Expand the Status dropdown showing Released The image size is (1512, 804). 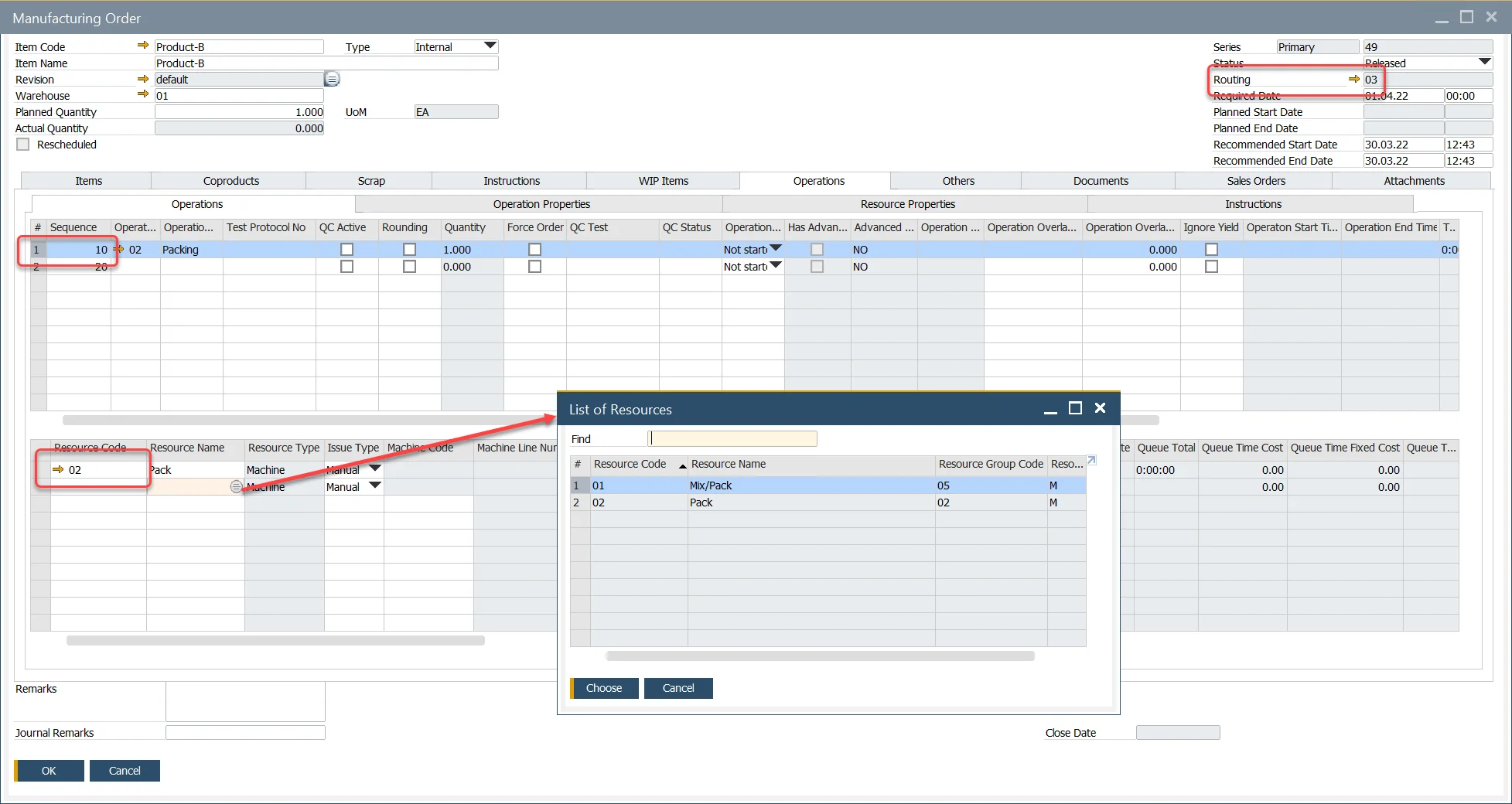tap(1484, 62)
